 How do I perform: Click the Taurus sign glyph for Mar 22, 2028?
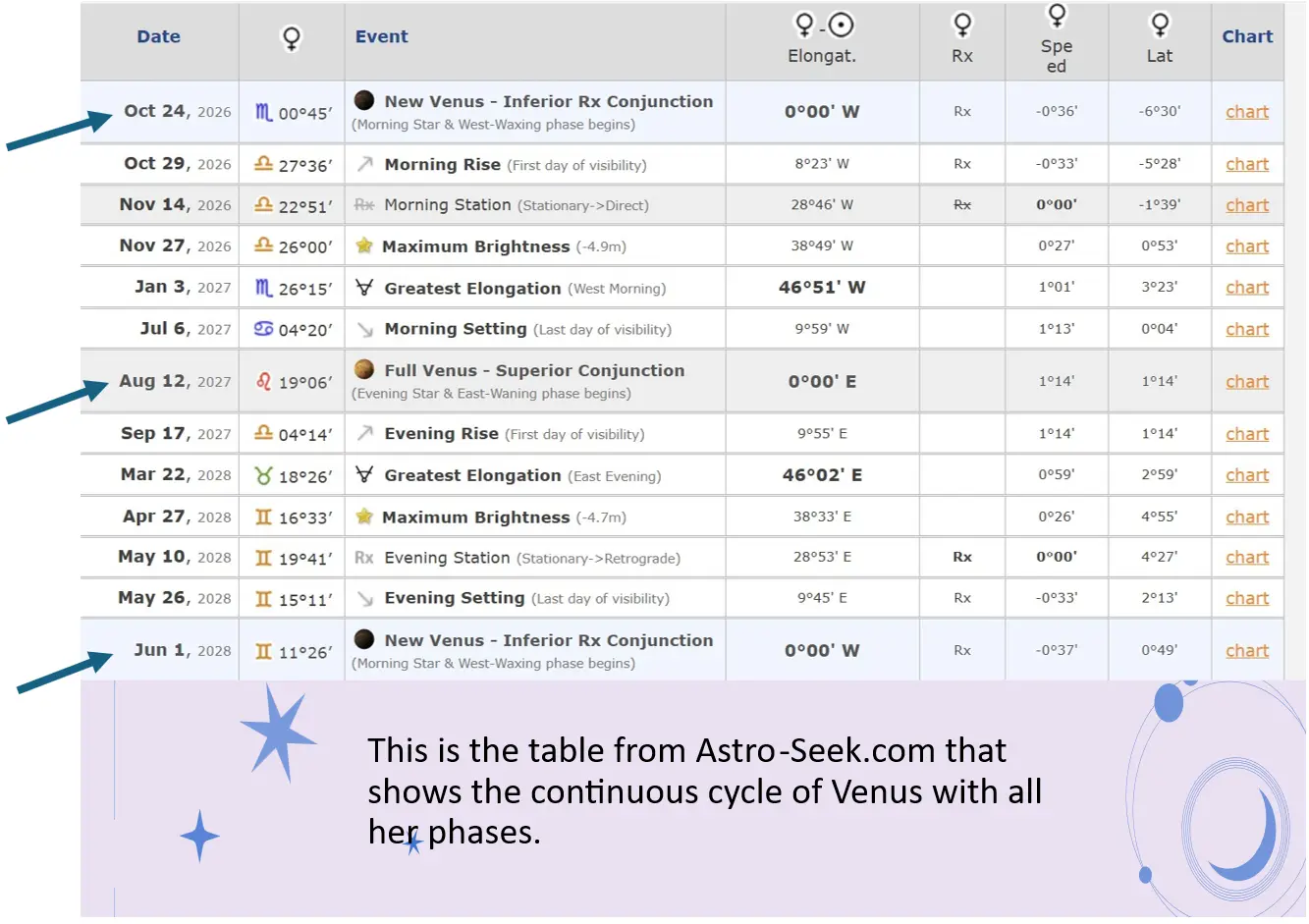pyautogui.click(x=263, y=475)
